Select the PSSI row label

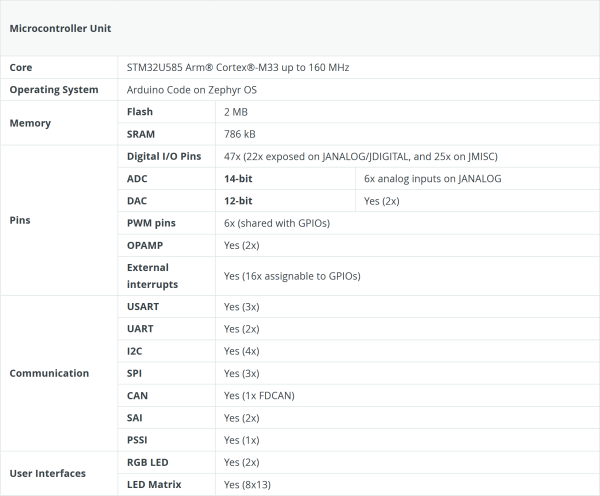click(x=139, y=440)
